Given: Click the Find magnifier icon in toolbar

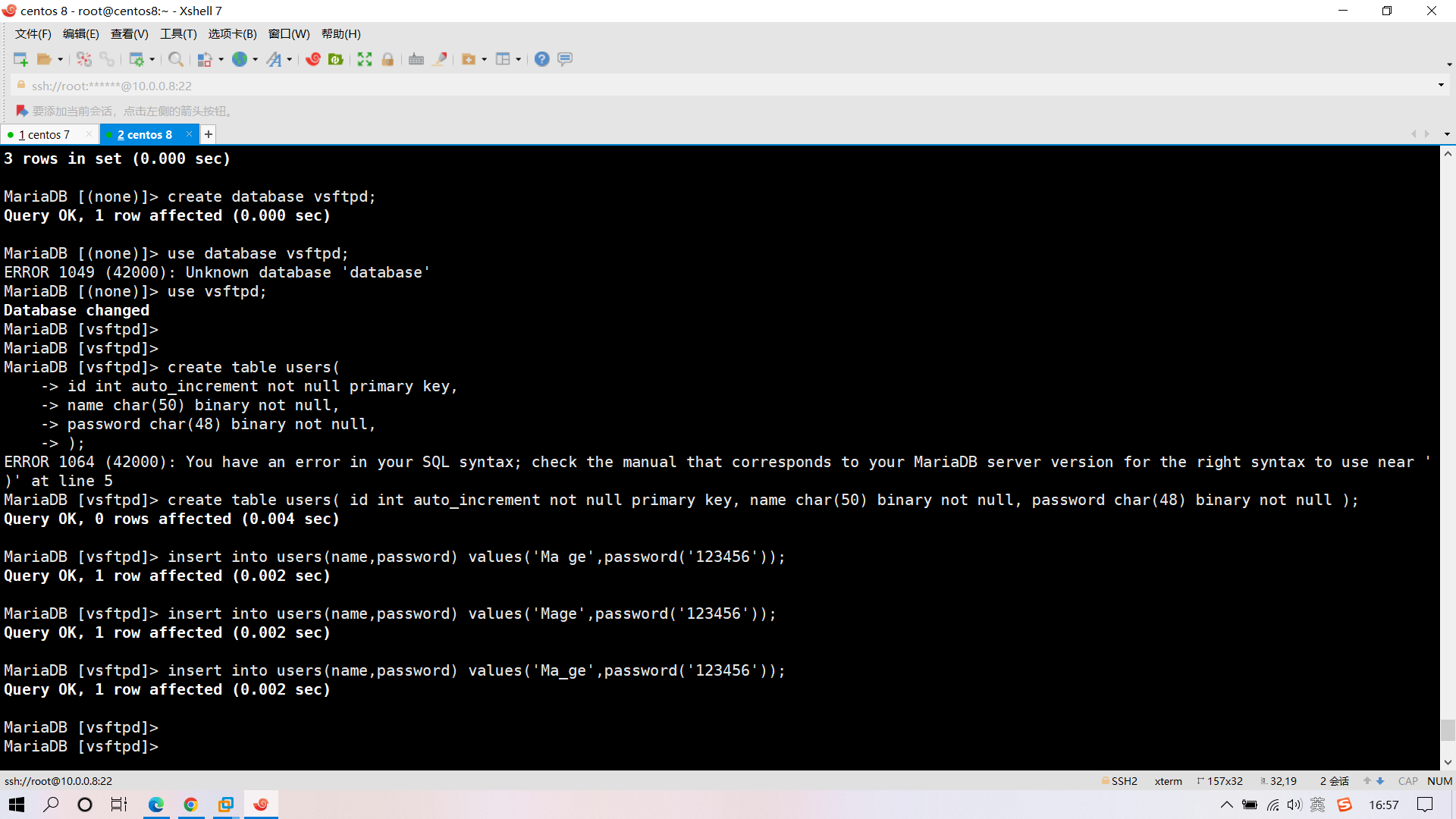Looking at the screenshot, I should tap(175, 59).
